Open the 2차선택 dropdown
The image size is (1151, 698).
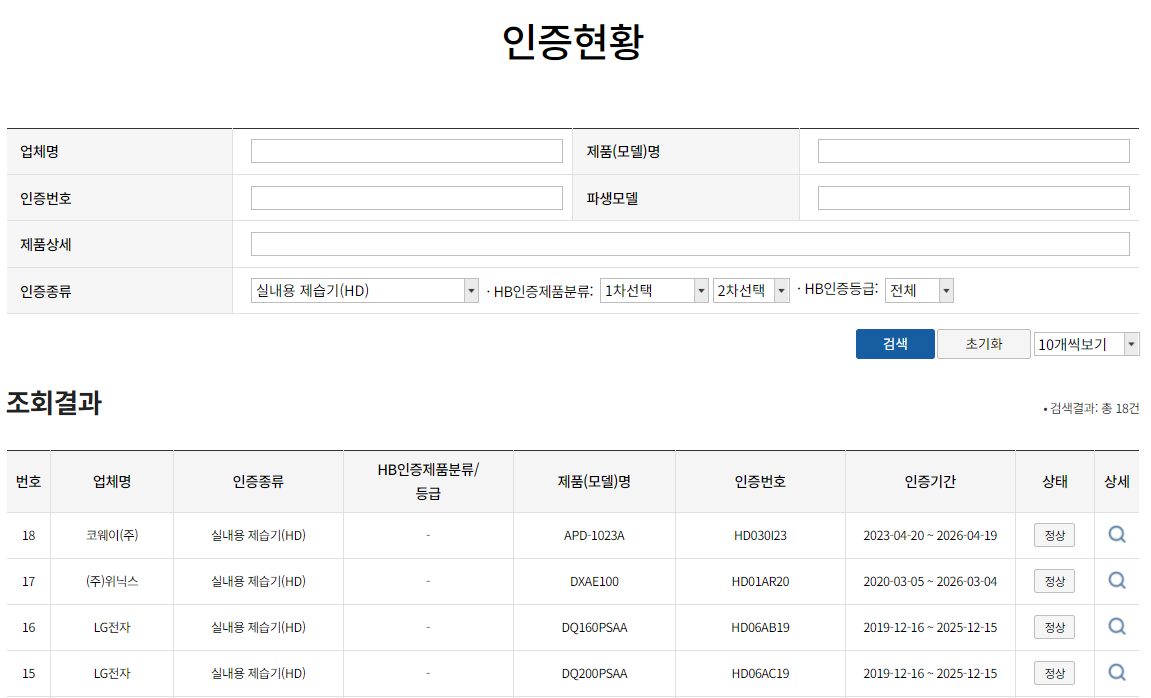tap(751, 289)
